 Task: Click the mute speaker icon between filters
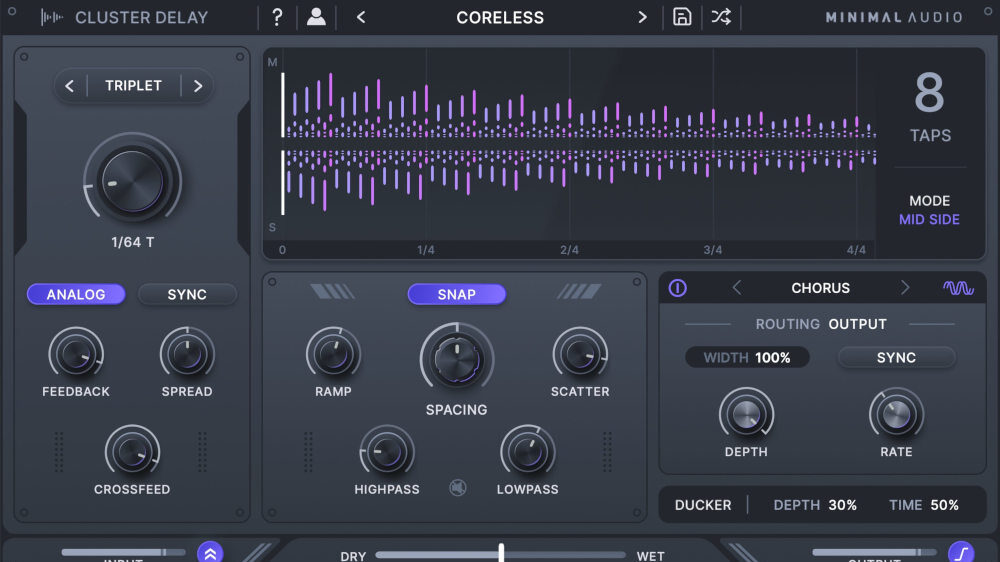click(457, 488)
